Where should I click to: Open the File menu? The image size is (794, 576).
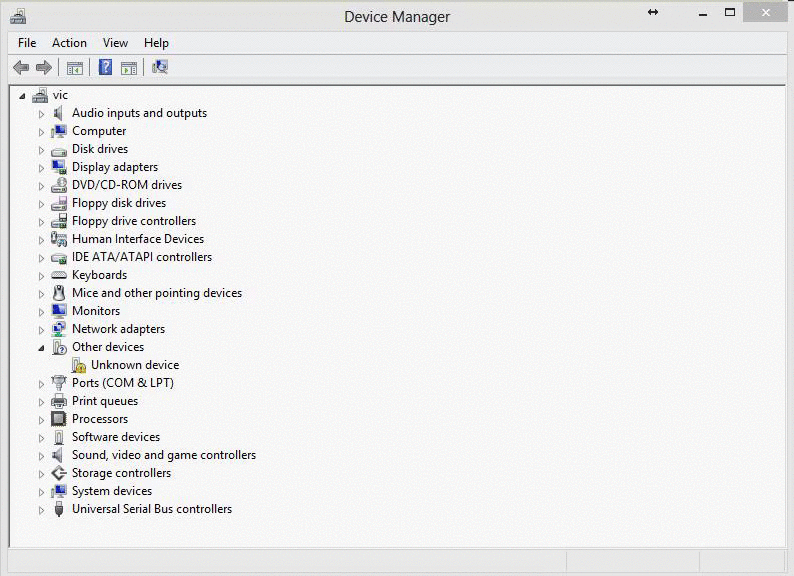click(x=27, y=43)
